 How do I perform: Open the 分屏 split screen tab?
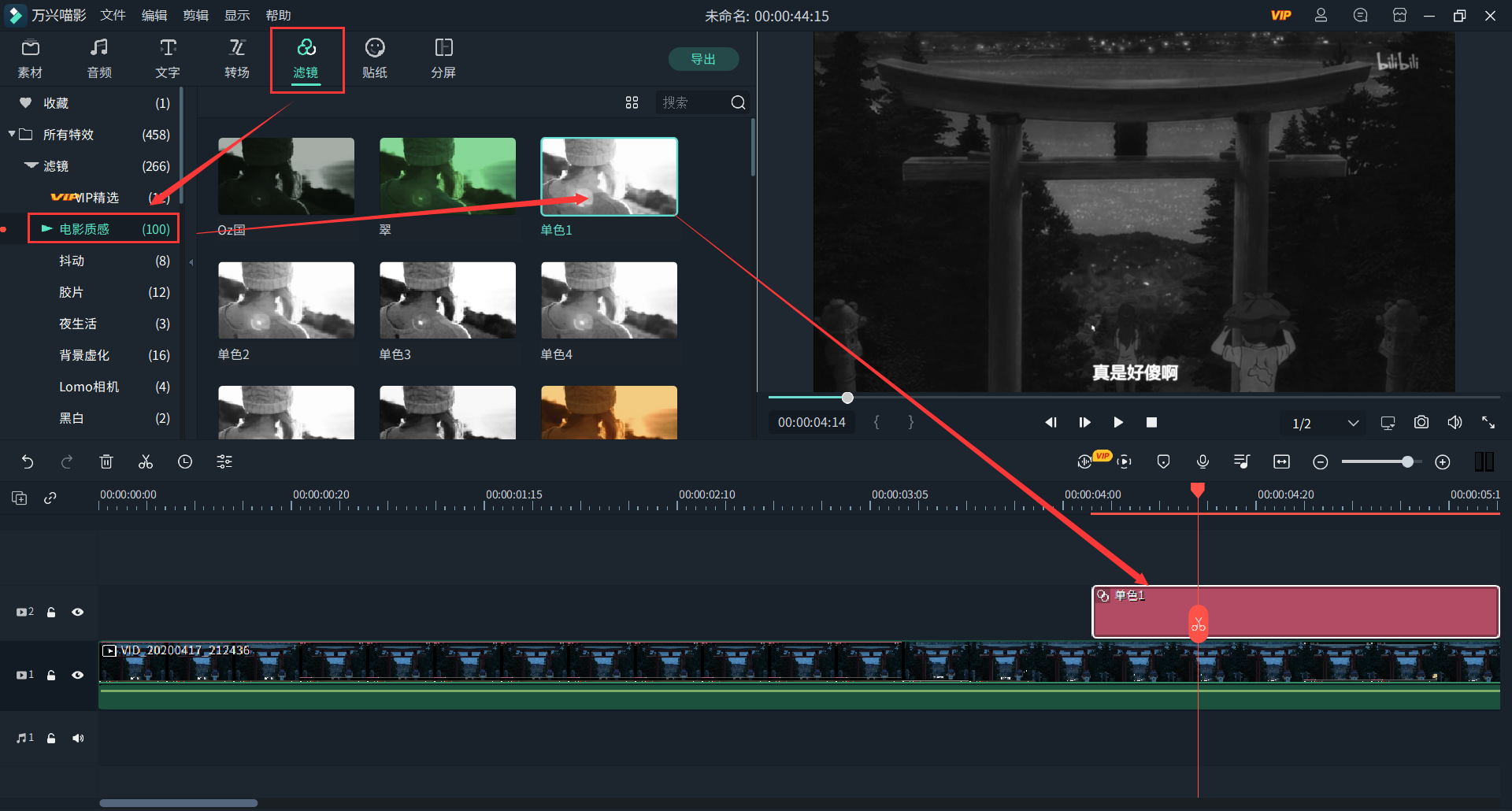(x=443, y=59)
